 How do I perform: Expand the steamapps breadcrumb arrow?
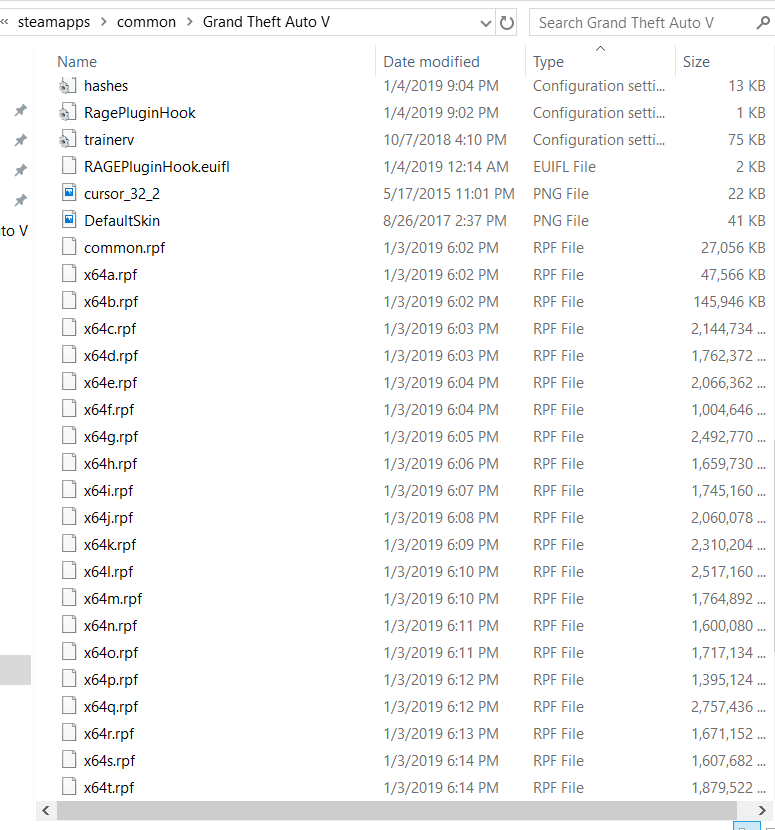pos(104,22)
